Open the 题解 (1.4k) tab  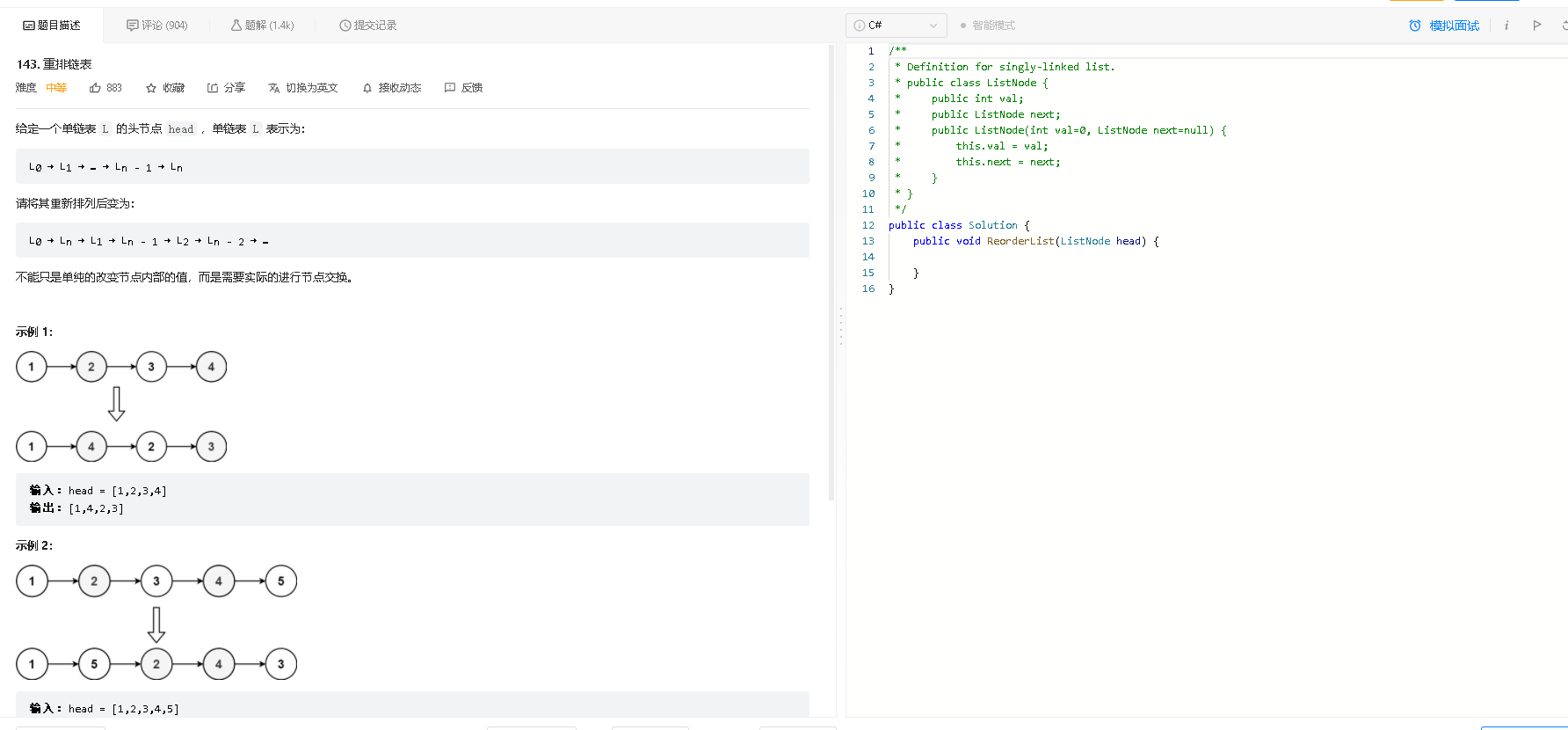click(x=262, y=26)
